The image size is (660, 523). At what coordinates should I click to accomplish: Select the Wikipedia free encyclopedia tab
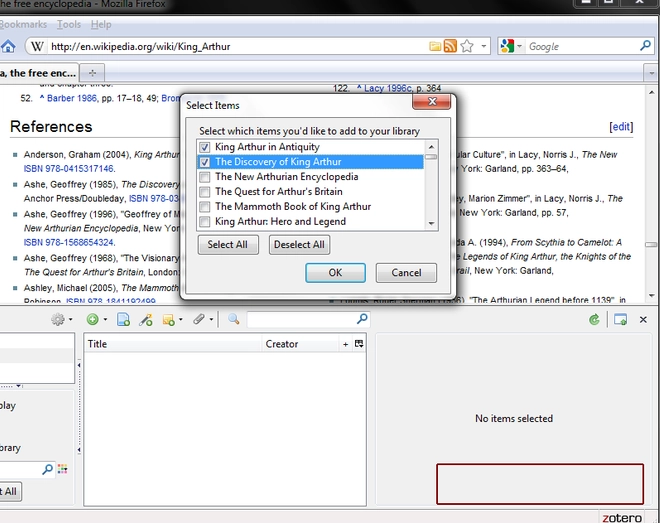tap(38, 73)
